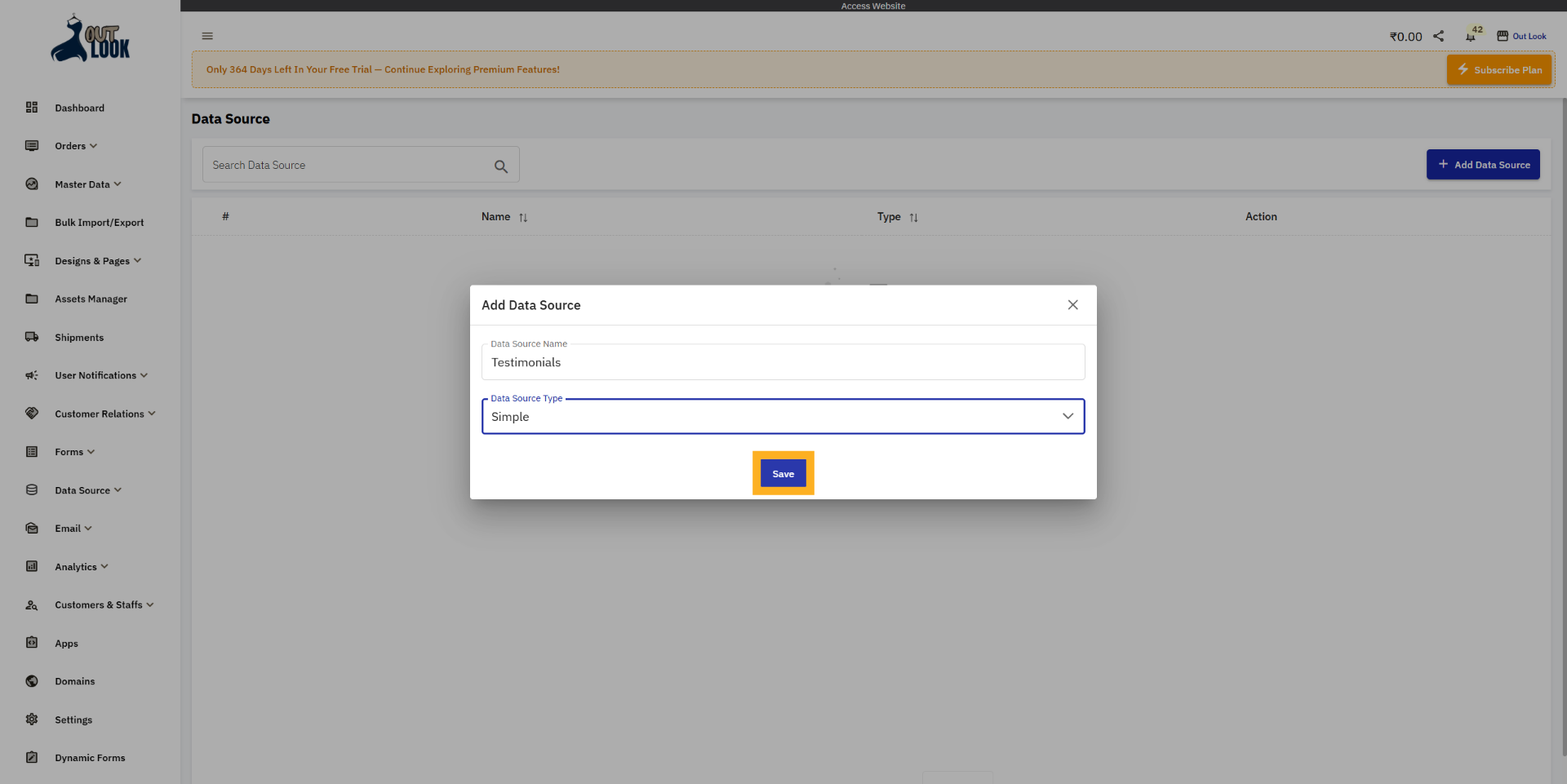1567x784 pixels.
Task: Select the Dashboard grid icon
Action: [x=31, y=107]
